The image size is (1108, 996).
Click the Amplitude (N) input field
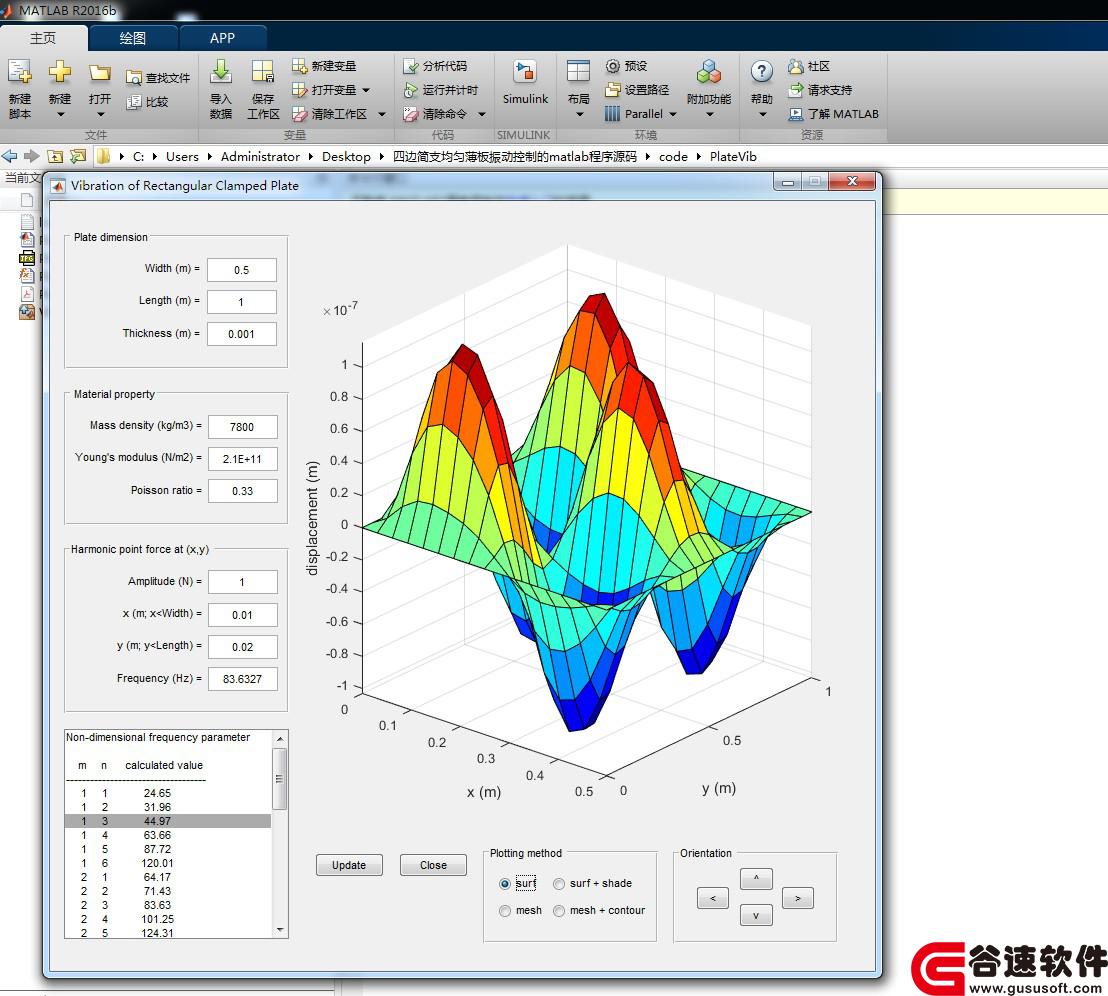(x=242, y=582)
